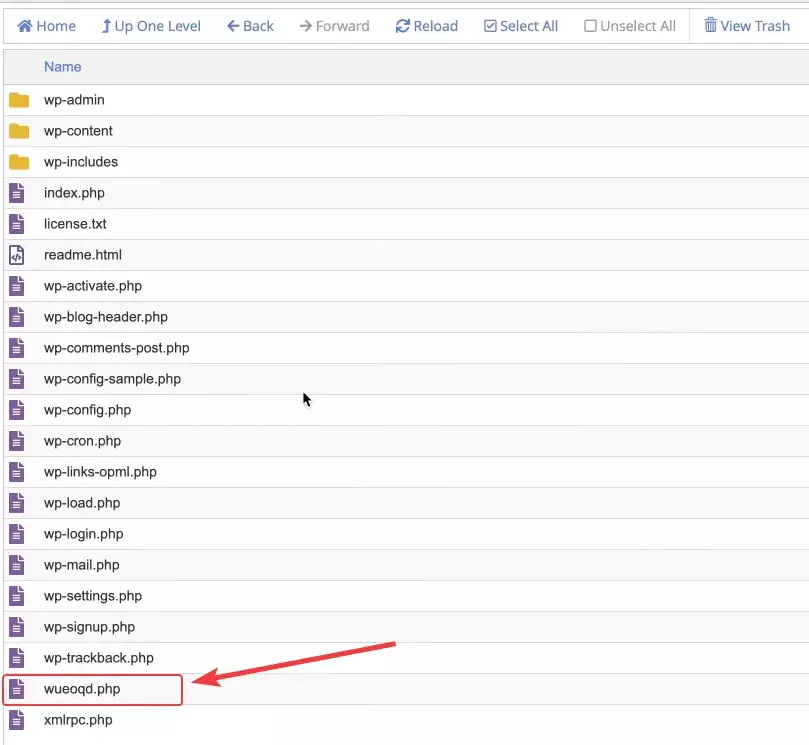Click the wp-activate.php file icon
This screenshot has width=809, height=745.
point(17,286)
